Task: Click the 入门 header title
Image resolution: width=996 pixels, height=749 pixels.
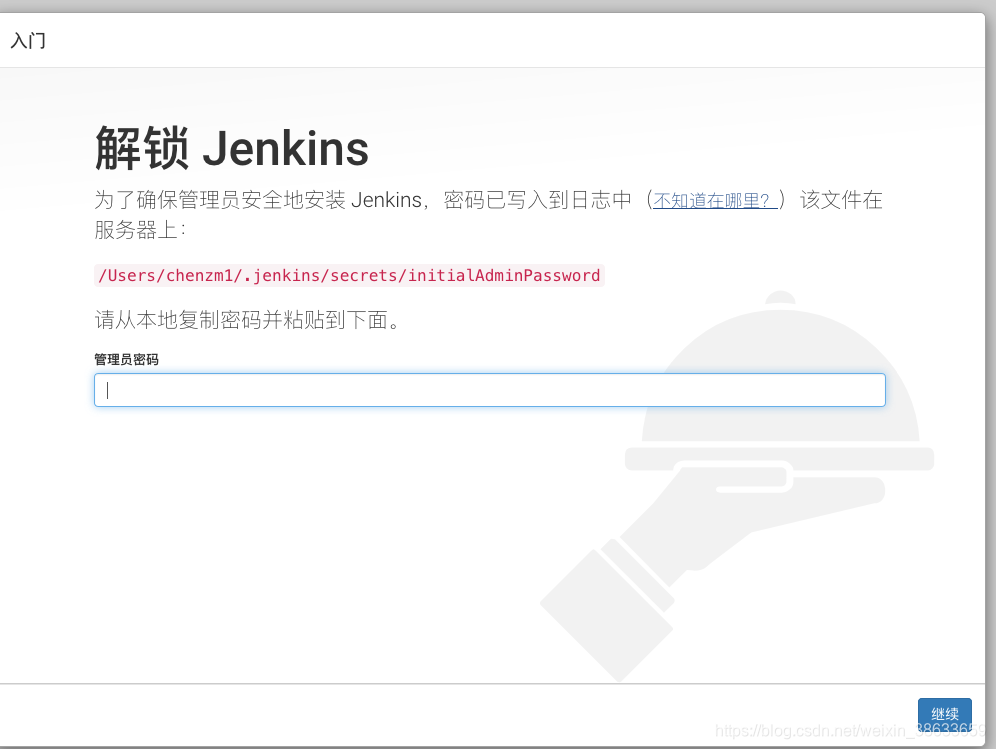Action: tap(28, 41)
